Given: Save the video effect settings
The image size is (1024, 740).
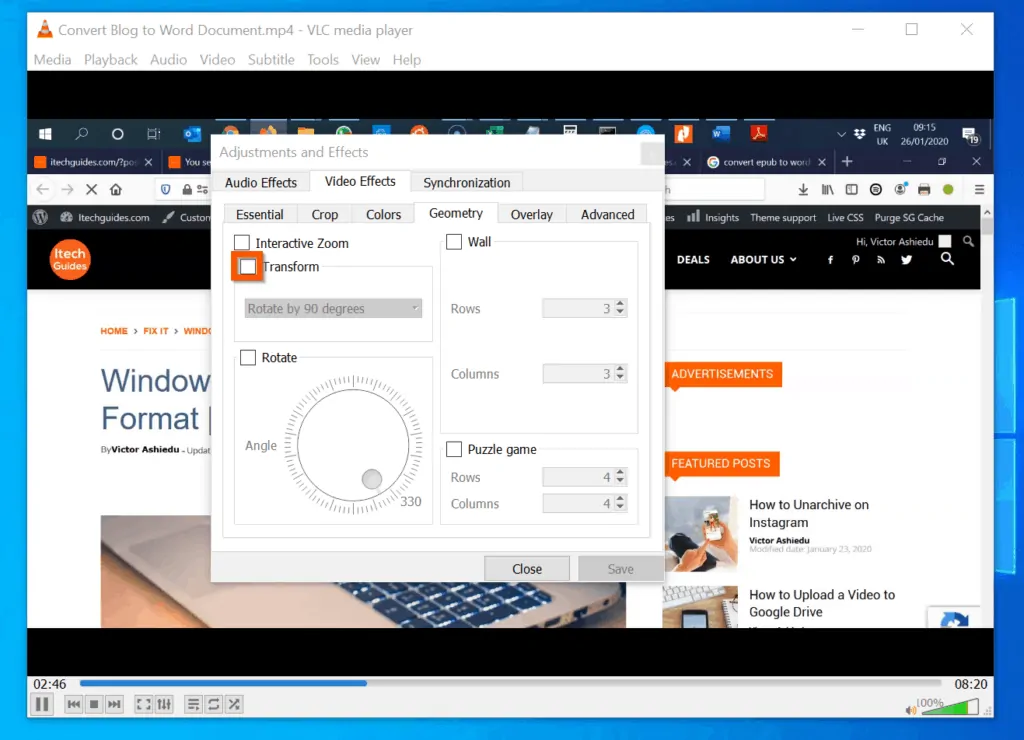Looking at the screenshot, I should click(x=620, y=568).
